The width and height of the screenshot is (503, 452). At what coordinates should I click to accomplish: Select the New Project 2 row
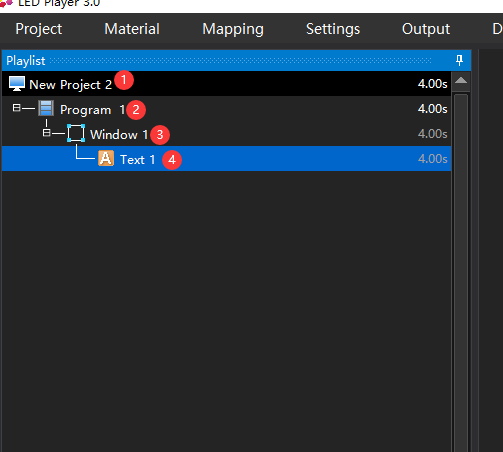[x=227, y=84]
